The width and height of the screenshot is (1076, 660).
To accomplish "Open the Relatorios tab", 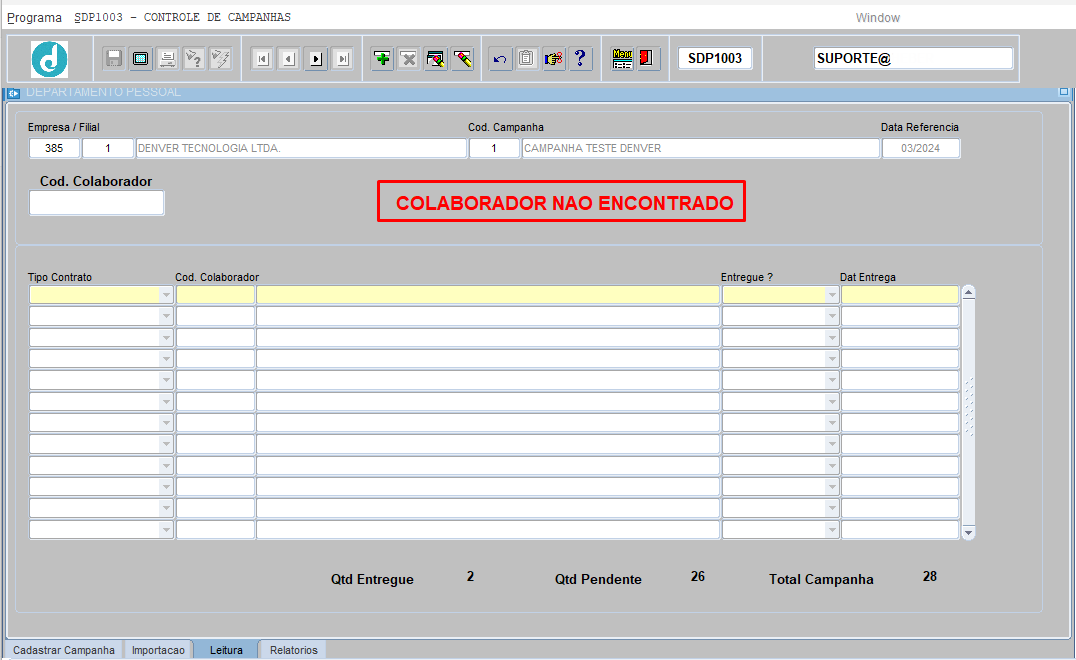I will click(x=294, y=650).
